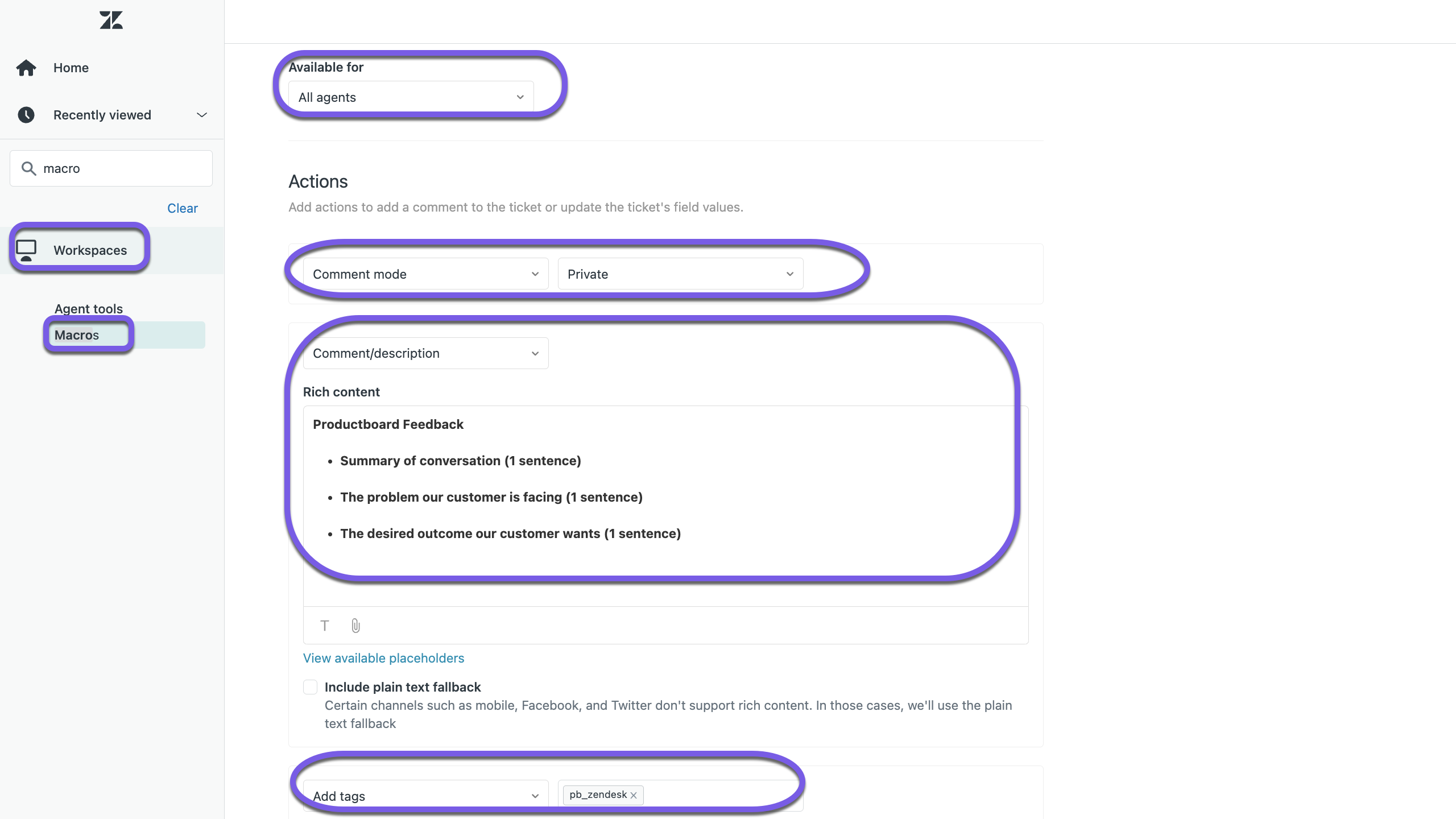
Task: Click the Recently viewed clock icon
Action: tap(26, 115)
